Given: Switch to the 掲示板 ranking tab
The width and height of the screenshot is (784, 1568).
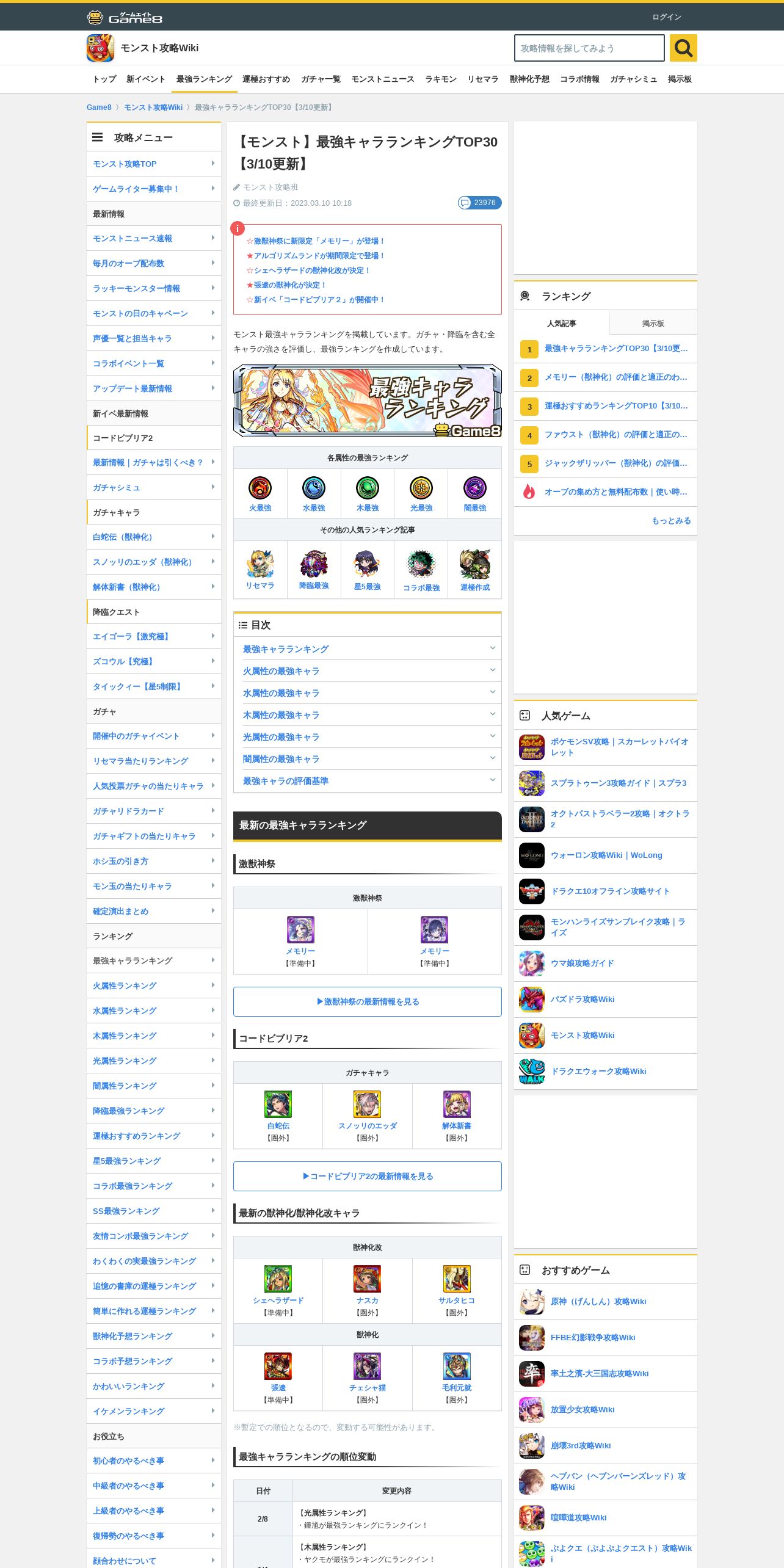Looking at the screenshot, I should coord(653,323).
